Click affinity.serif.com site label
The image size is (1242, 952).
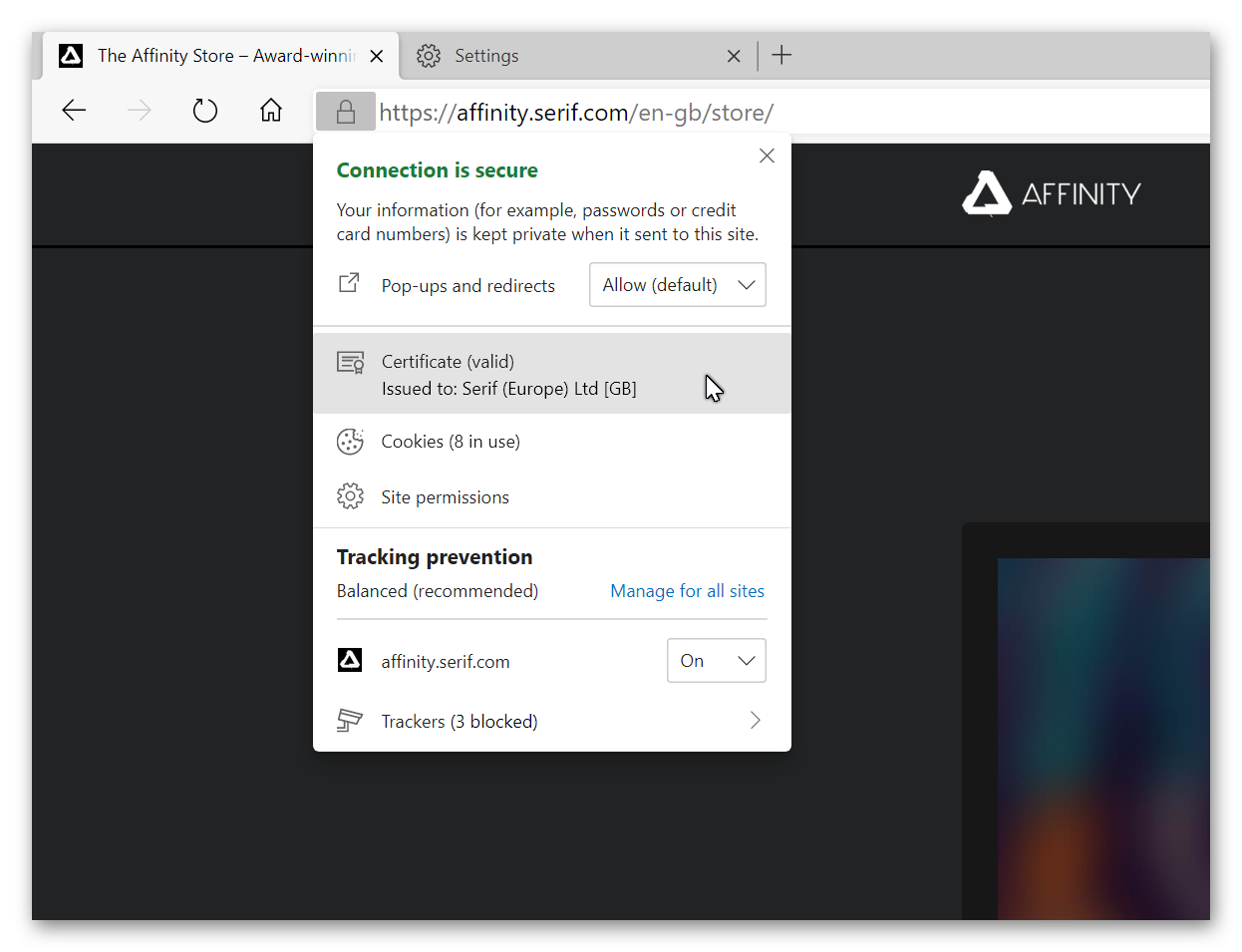(x=446, y=662)
